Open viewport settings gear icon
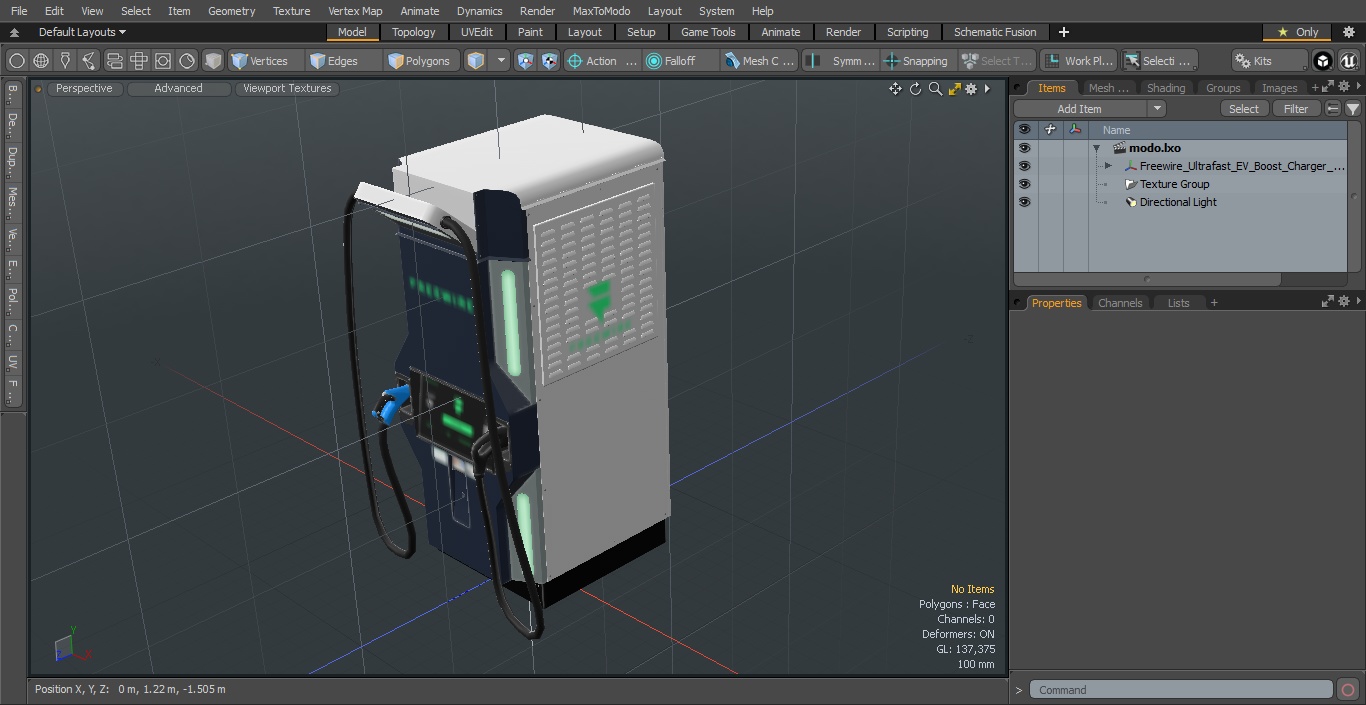This screenshot has width=1366, height=705. click(x=971, y=89)
